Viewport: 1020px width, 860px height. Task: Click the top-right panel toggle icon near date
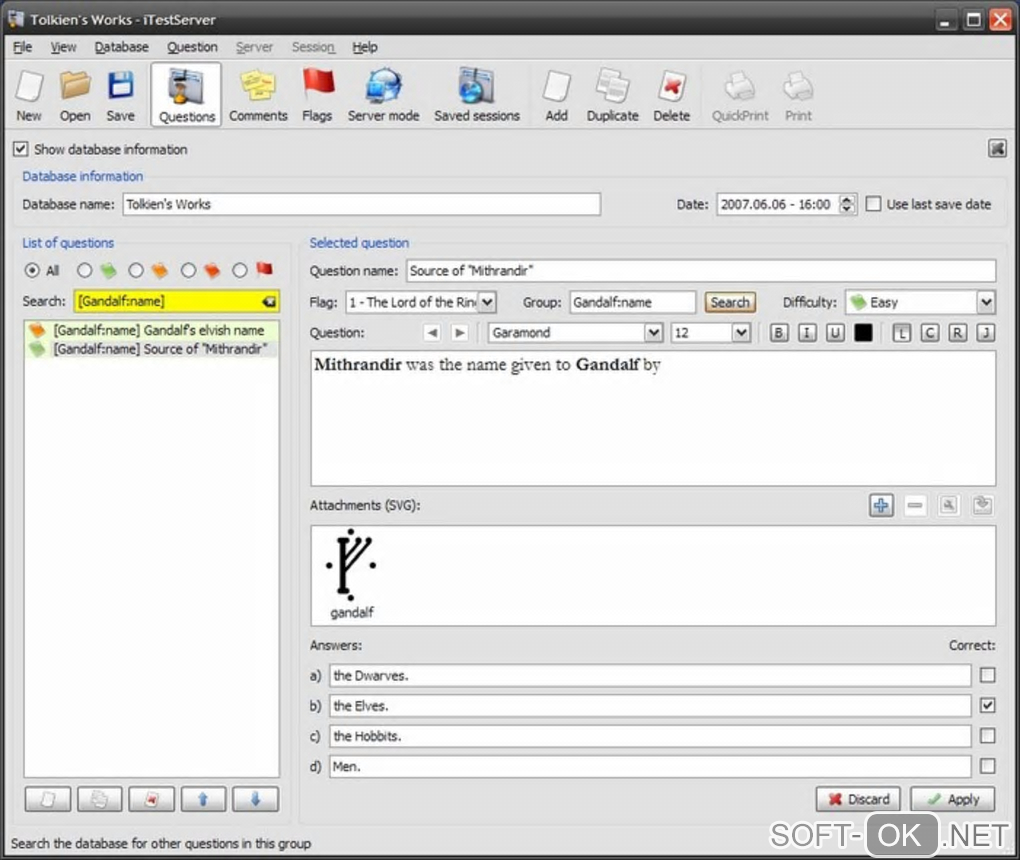click(x=997, y=148)
